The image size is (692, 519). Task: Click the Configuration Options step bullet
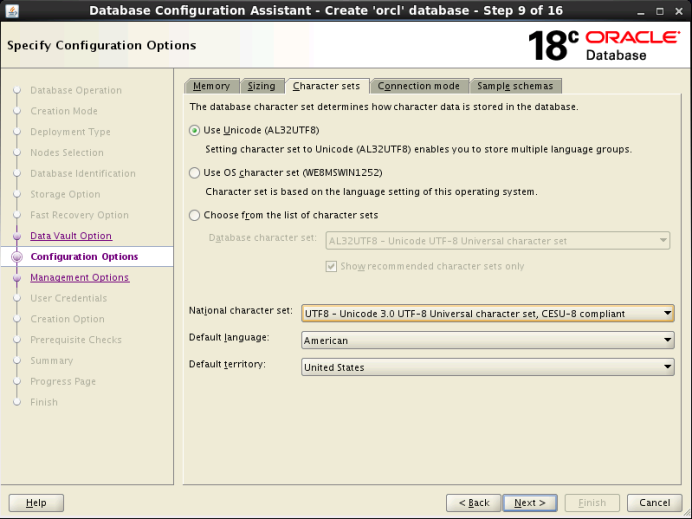pos(17,257)
